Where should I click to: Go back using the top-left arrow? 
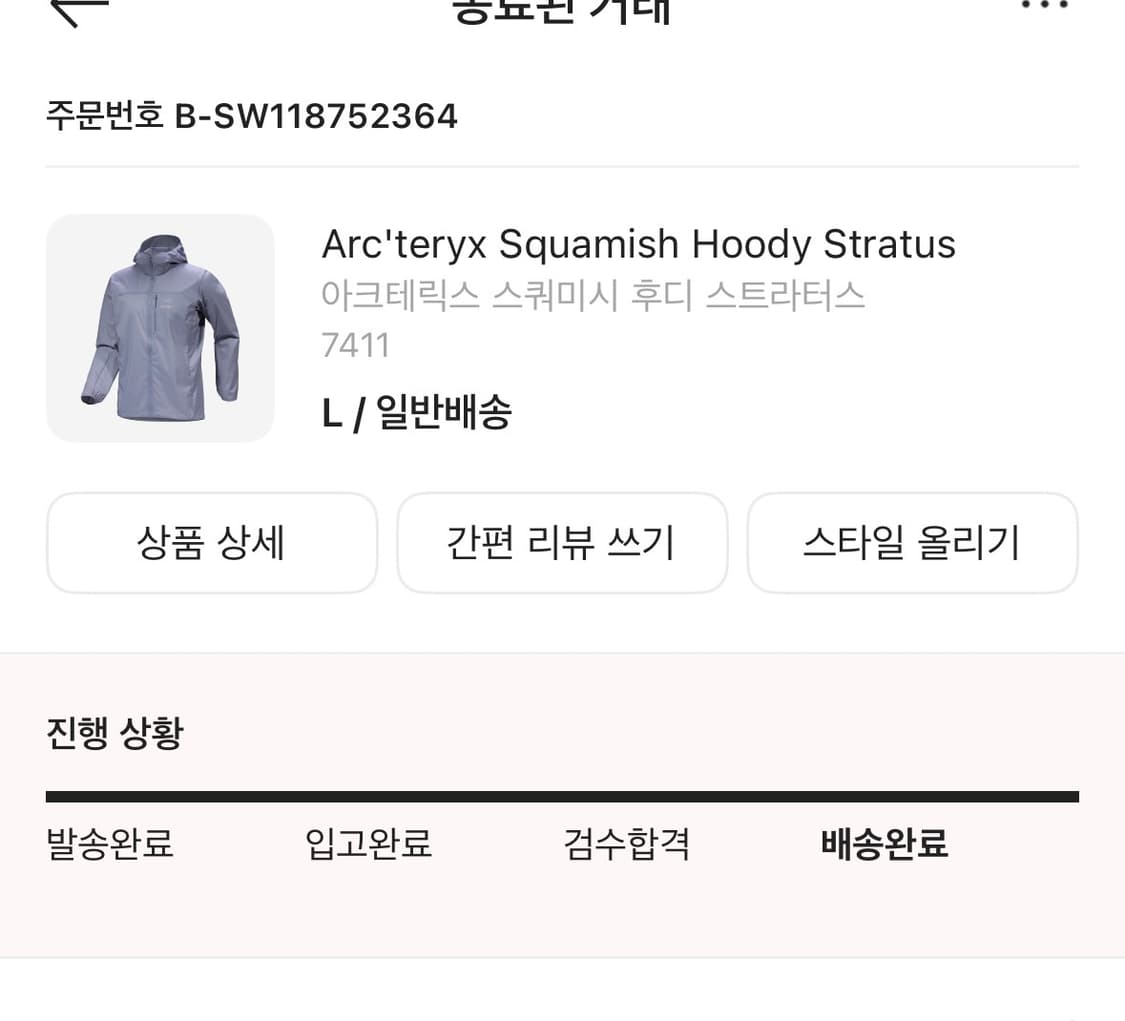coord(78,10)
